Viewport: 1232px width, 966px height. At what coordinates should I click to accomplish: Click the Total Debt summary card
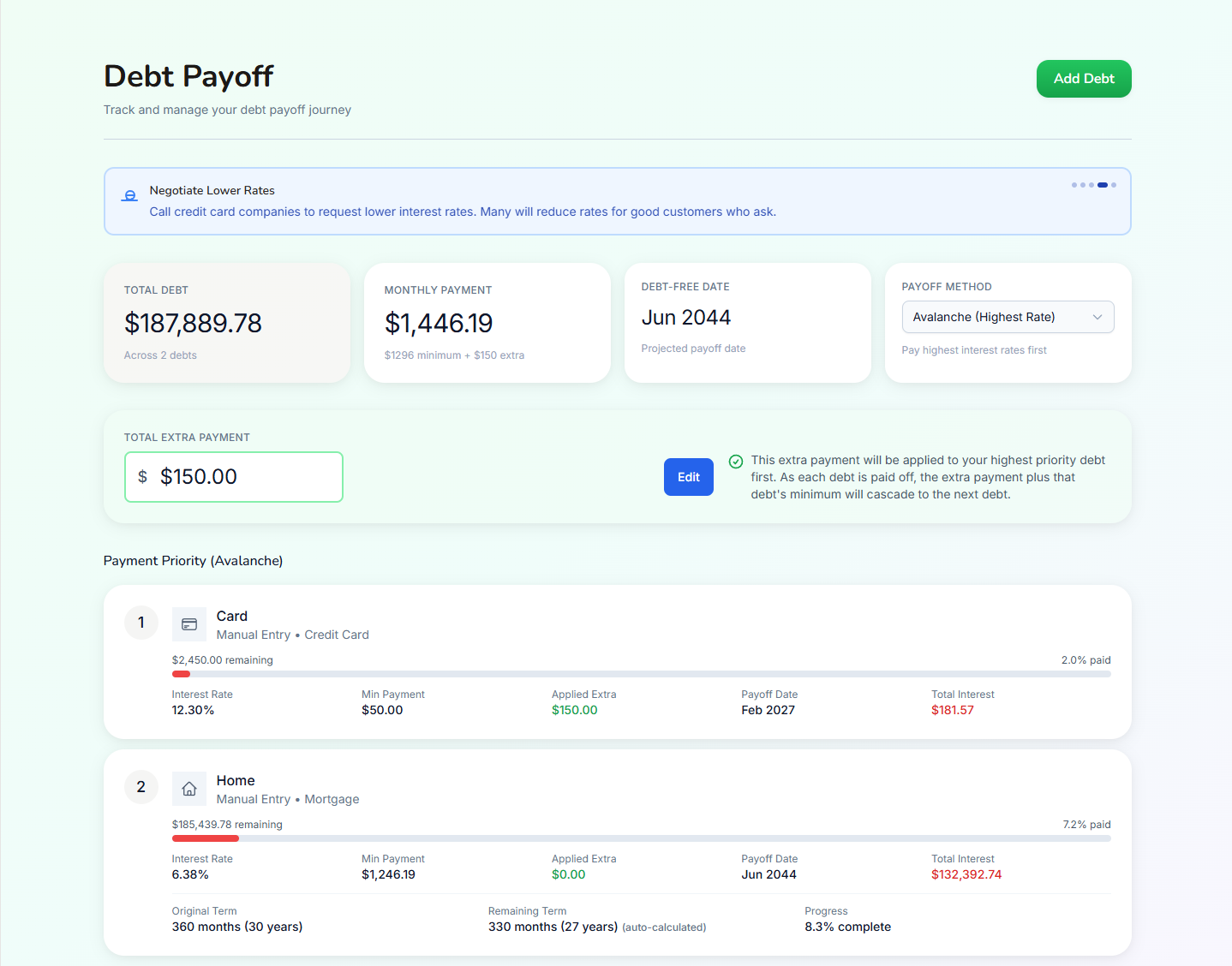(x=226, y=323)
